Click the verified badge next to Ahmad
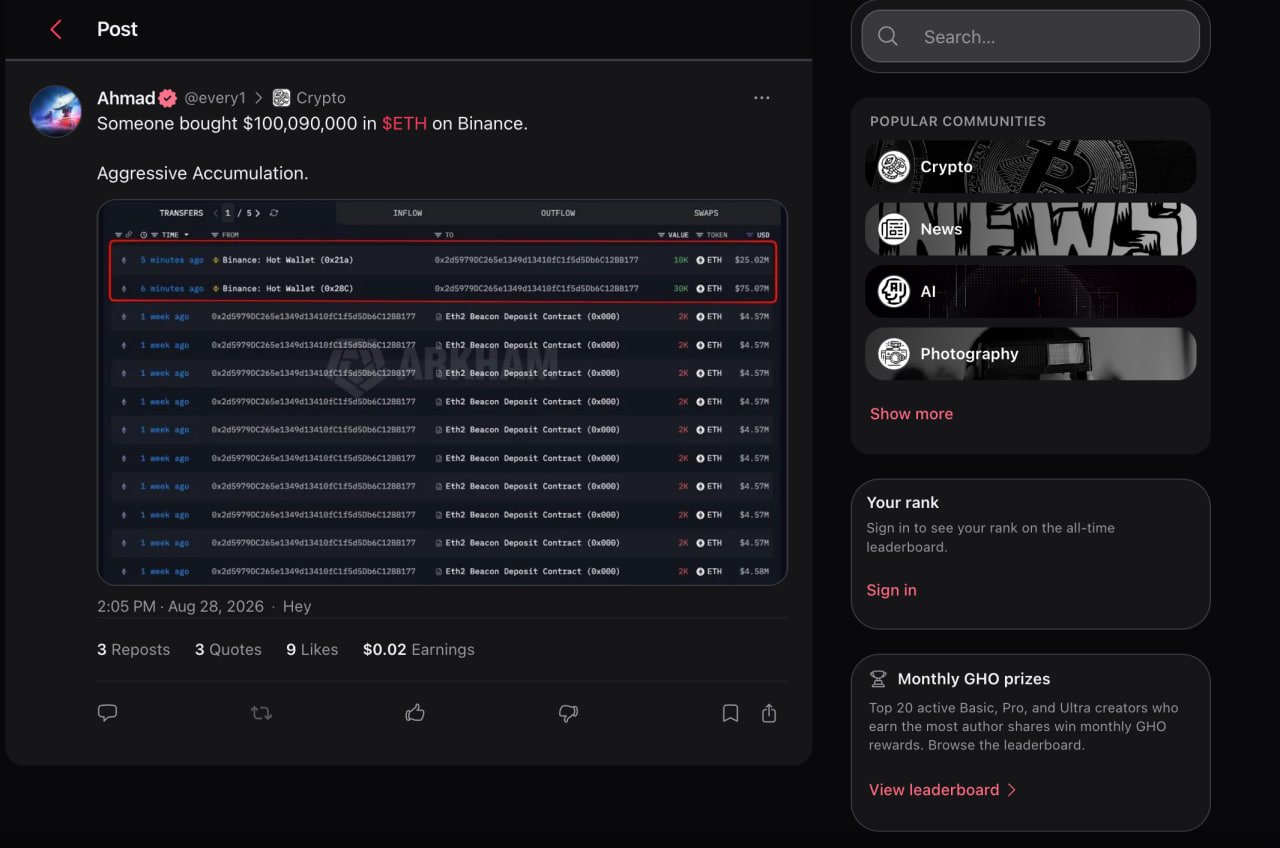The width and height of the screenshot is (1280, 848). (168, 98)
